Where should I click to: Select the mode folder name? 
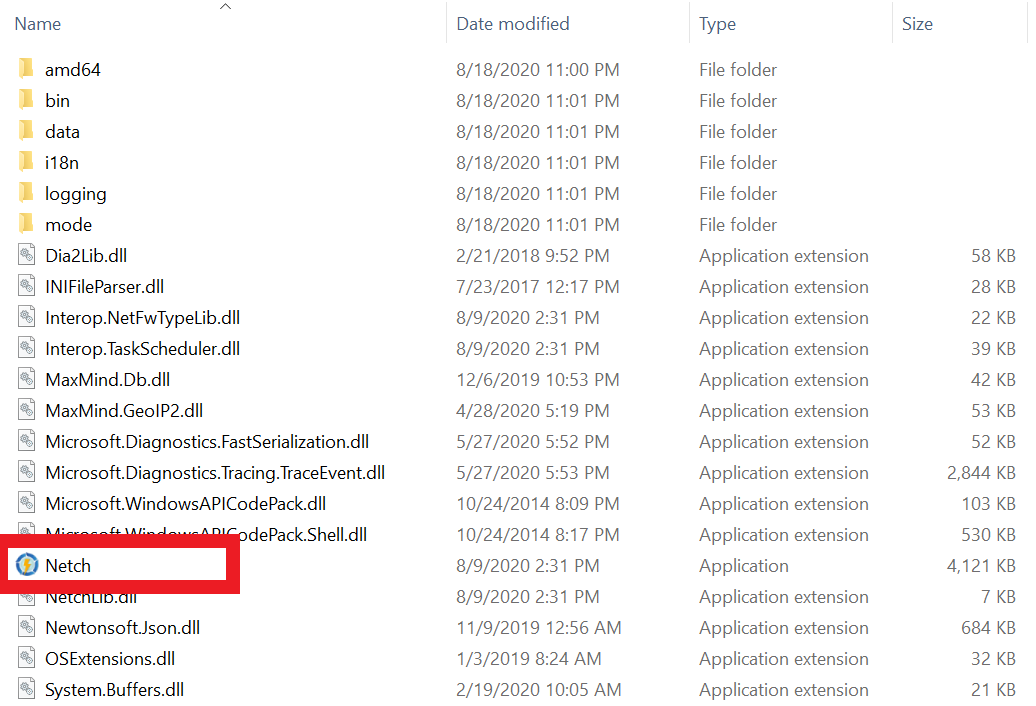coord(68,225)
